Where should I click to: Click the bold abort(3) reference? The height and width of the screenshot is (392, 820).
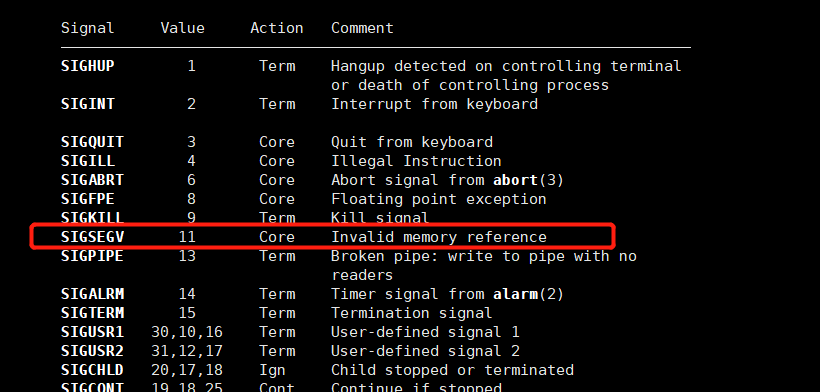529,180
